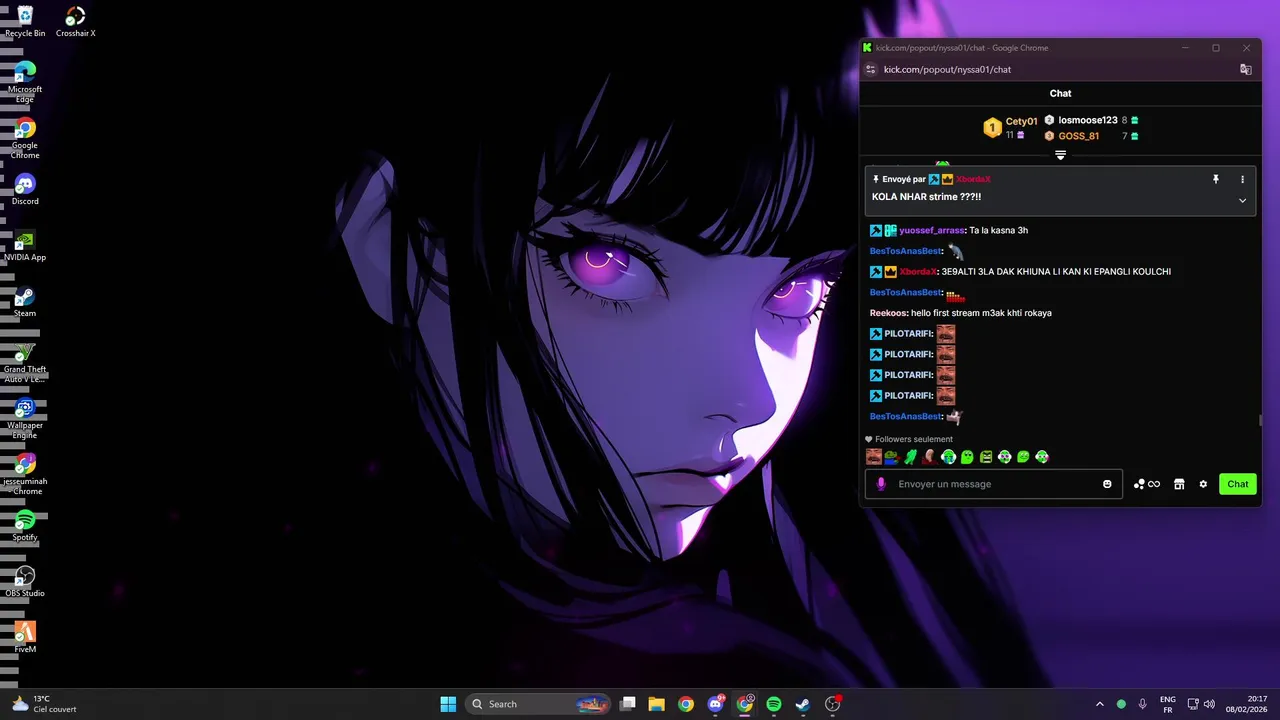Screen dimensions: 1280x720
Task: Open the volume control in system tray
Action: pos(1210,704)
